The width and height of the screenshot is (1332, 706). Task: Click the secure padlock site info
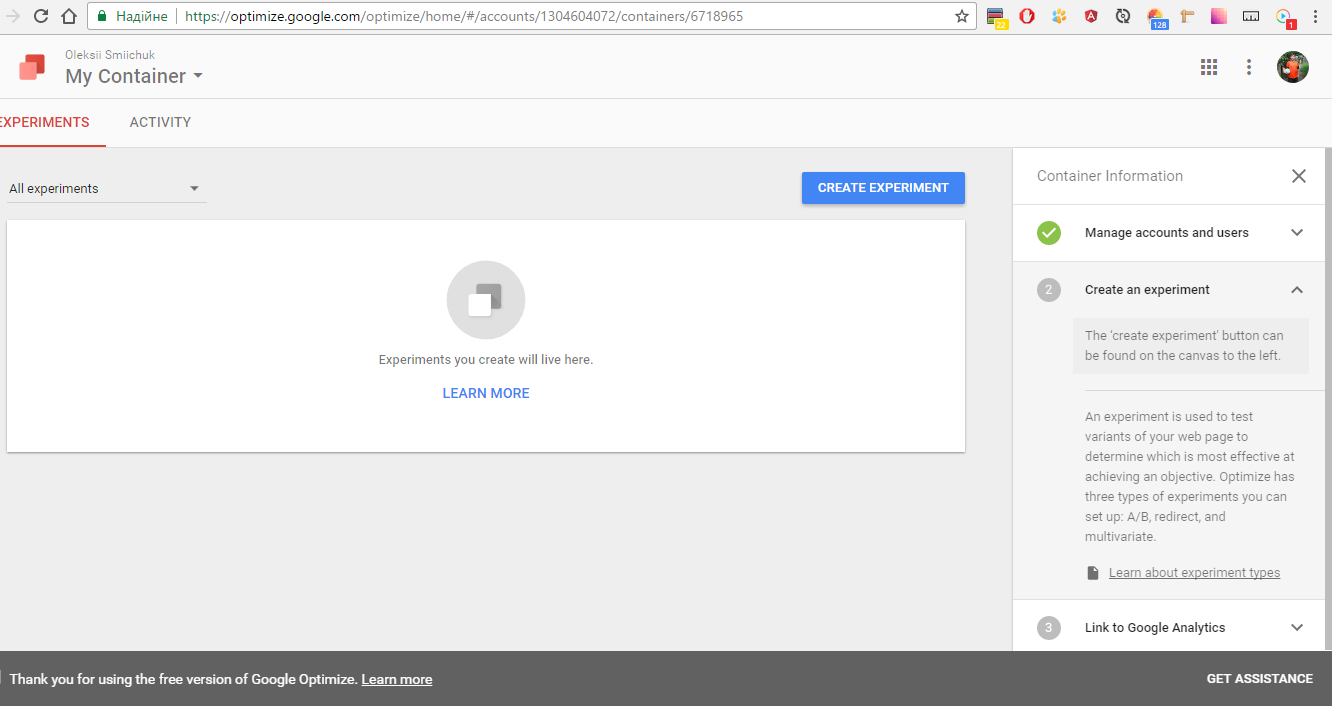point(102,16)
